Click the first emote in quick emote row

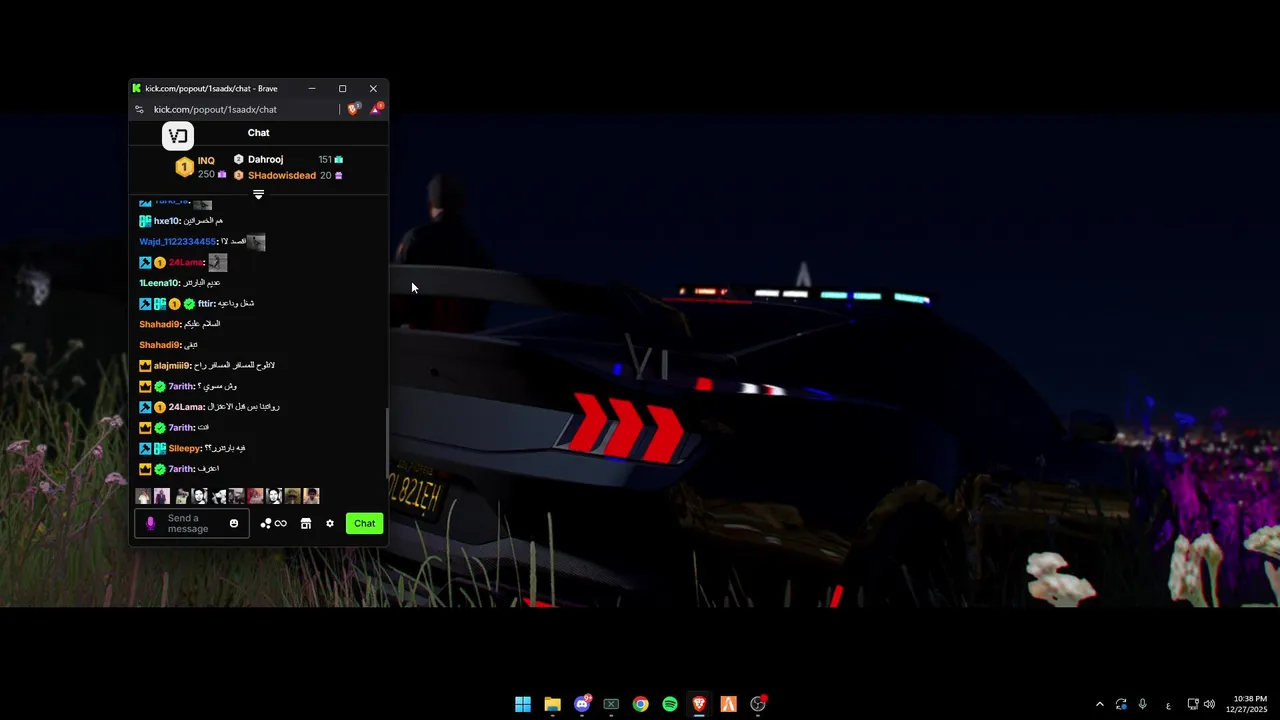pos(143,496)
